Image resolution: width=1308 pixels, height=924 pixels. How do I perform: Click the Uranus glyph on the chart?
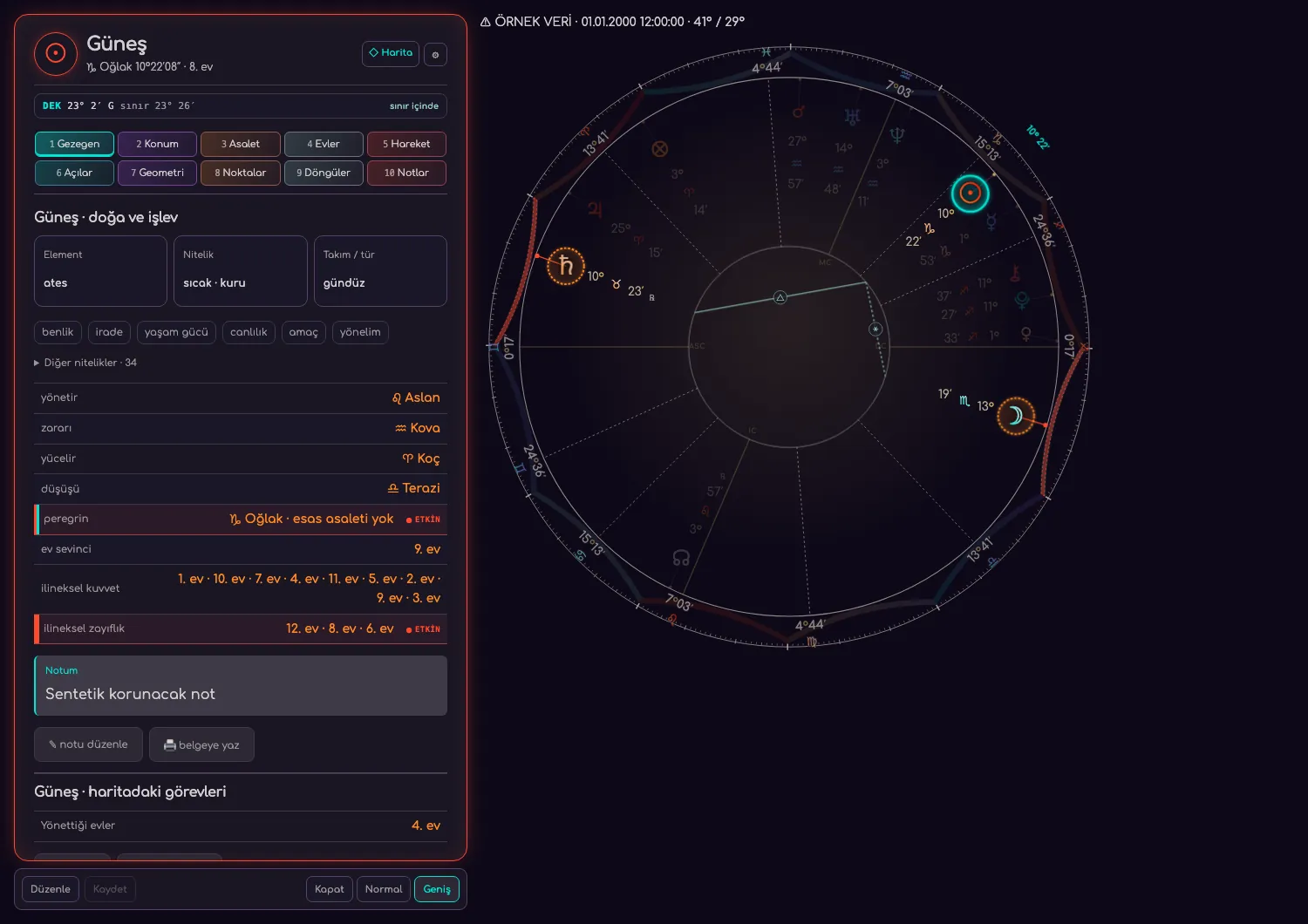(x=852, y=116)
